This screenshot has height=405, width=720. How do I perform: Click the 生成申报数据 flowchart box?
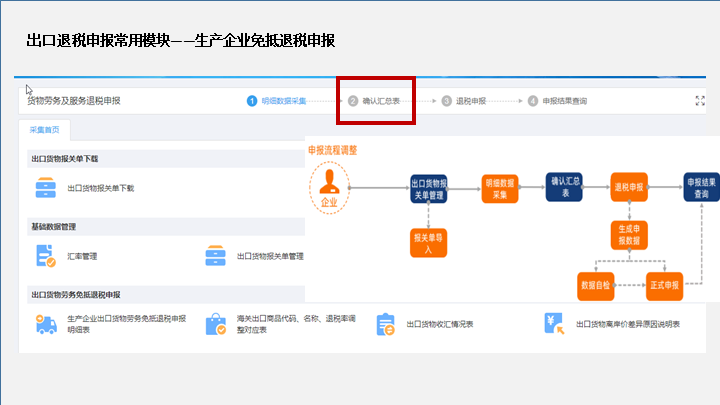click(629, 235)
